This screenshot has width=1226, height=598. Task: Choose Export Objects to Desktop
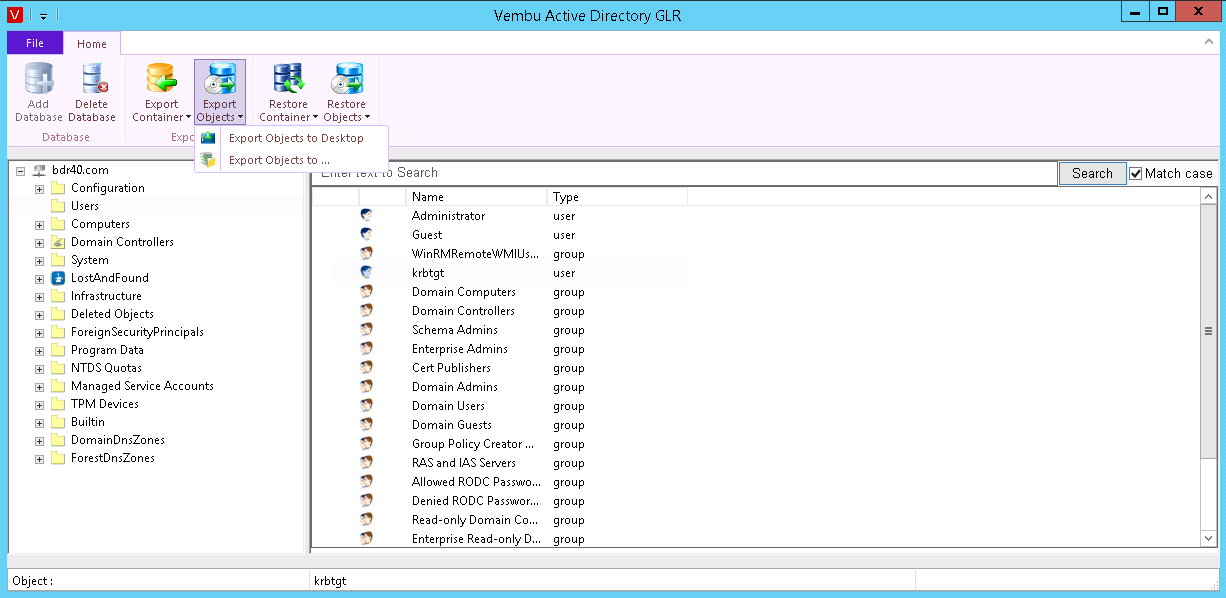[x=291, y=138]
